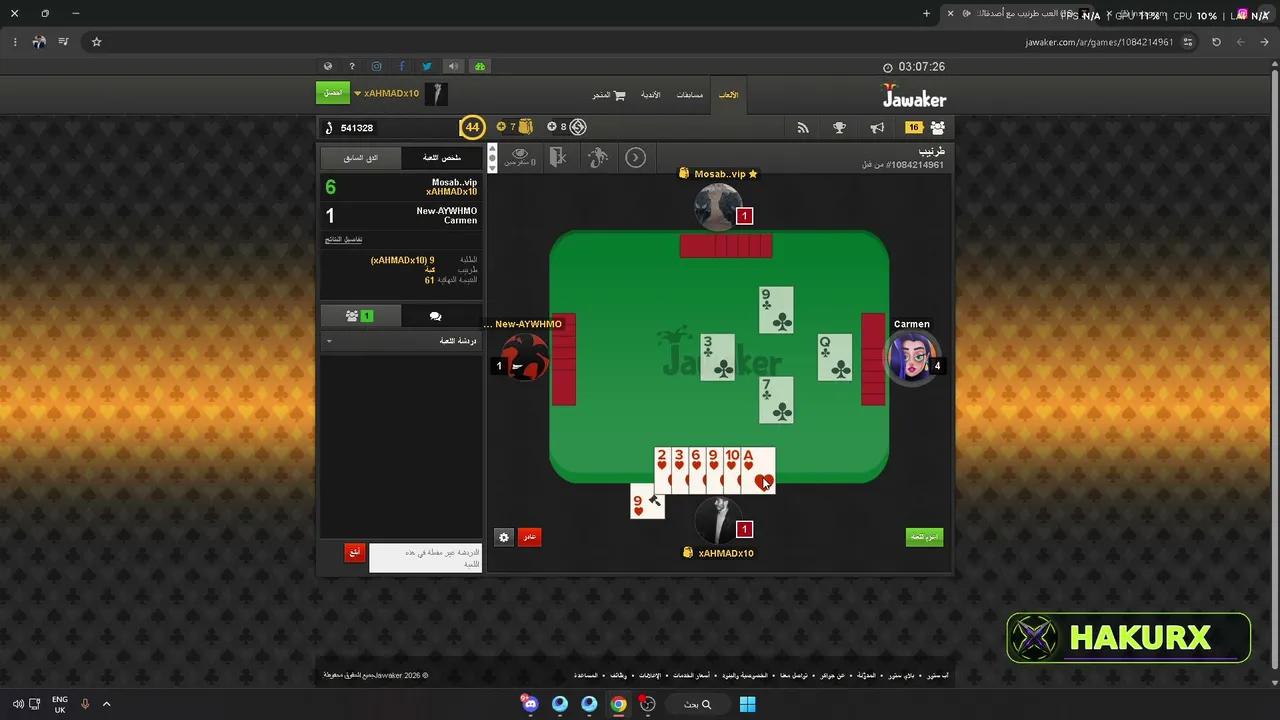Show hidden system tray icons
Screen dimensions: 1280x720
click(106, 704)
